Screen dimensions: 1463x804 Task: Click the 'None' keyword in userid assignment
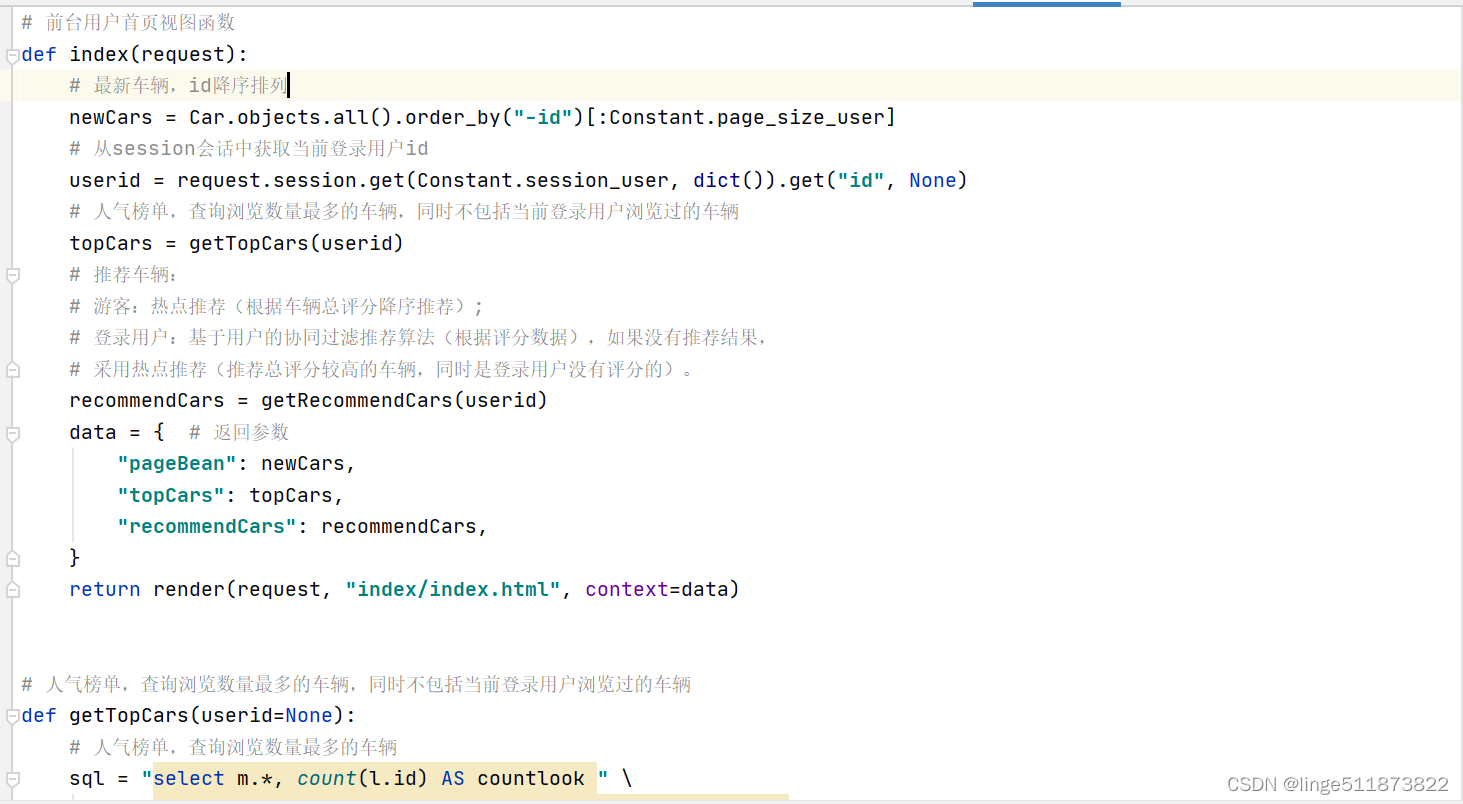pyautogui.click(x=933, y=180)
